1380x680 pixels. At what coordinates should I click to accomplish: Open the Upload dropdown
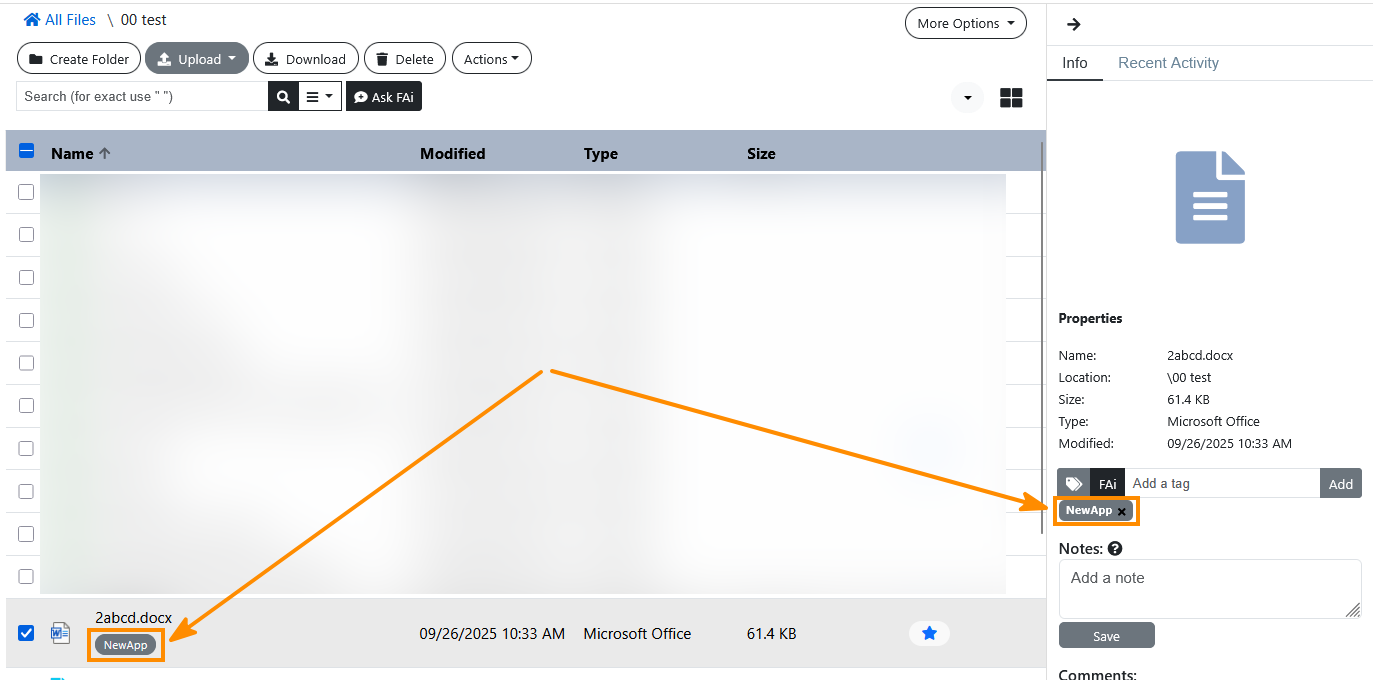point(197,59)
